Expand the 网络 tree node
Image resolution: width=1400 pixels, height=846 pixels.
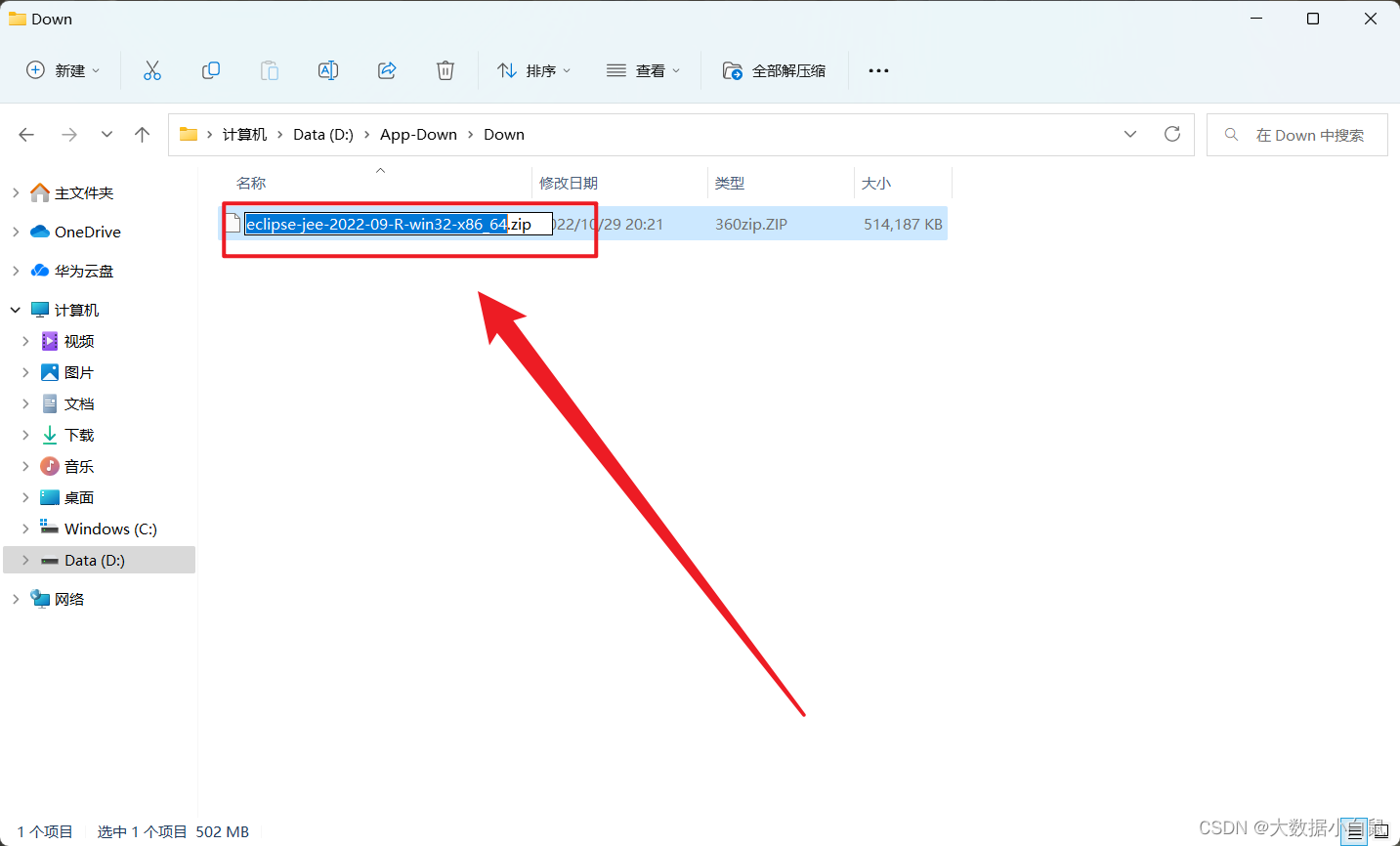click(16, 600)
